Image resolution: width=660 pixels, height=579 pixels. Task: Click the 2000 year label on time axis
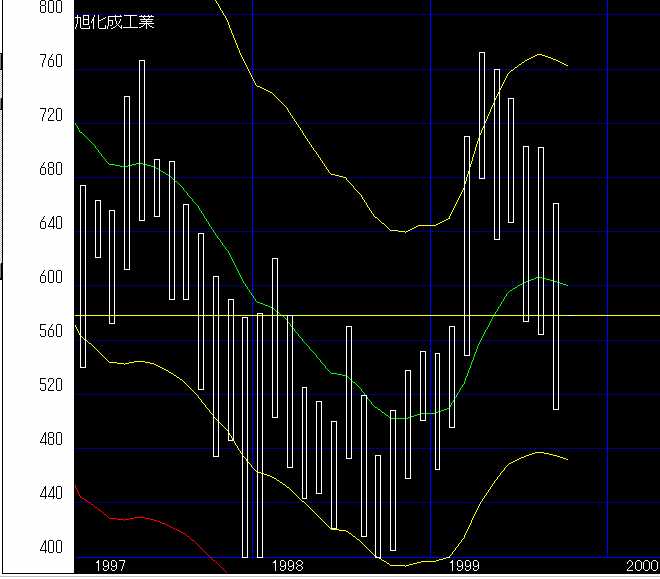pyautogui.click(x=641, y=567)
